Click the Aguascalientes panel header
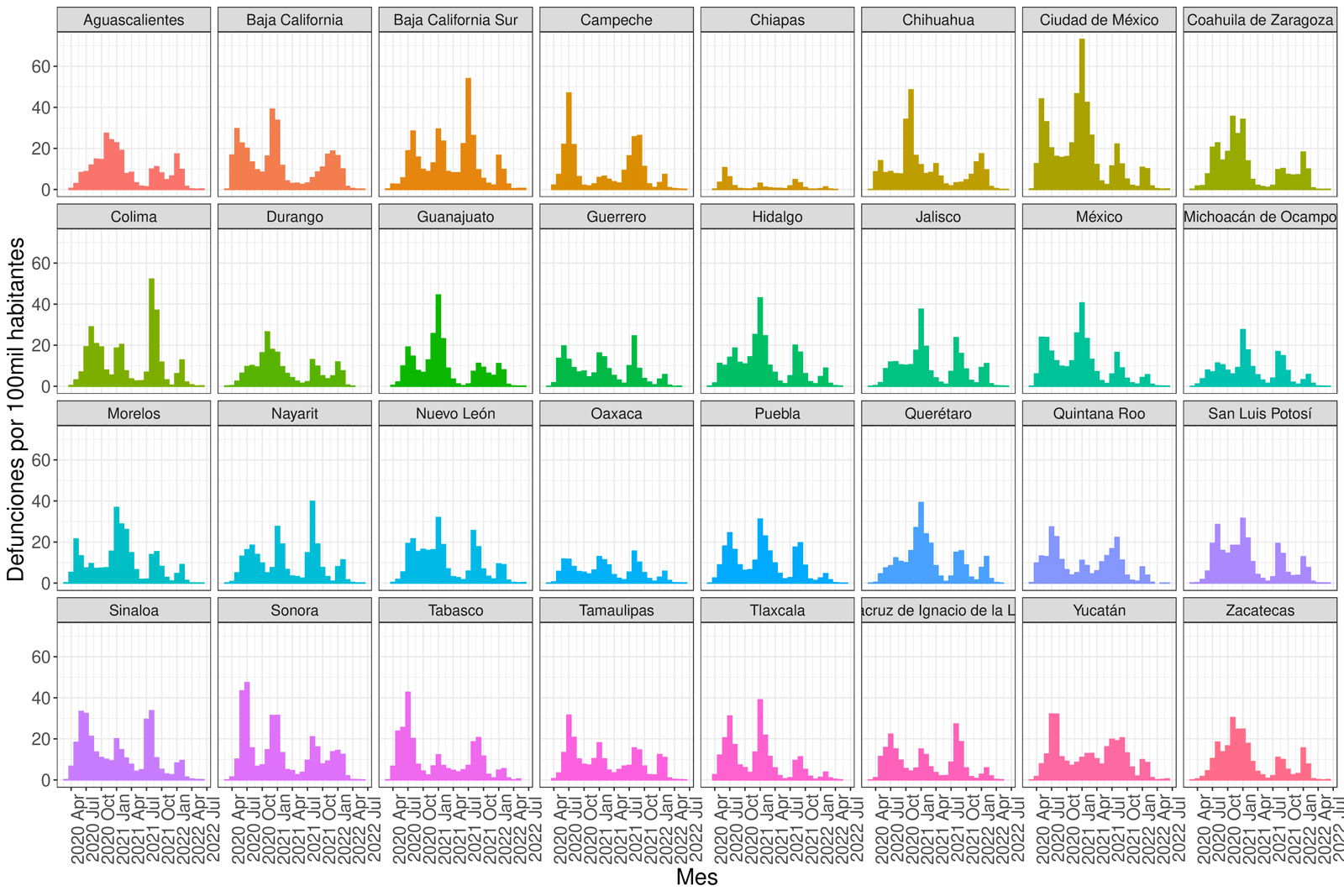This screenshot has width=1344, height=896. coord(134,20)
